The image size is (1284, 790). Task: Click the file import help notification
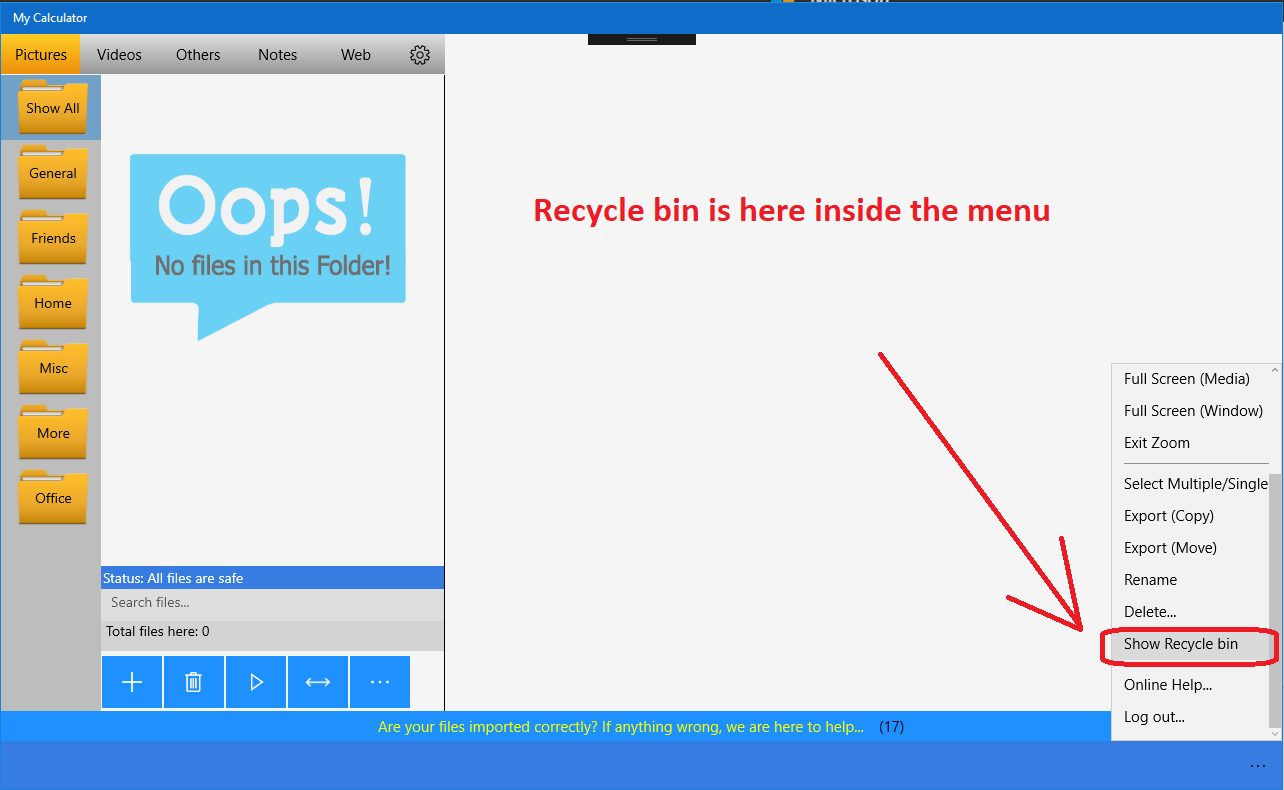(x=620, y=727)
